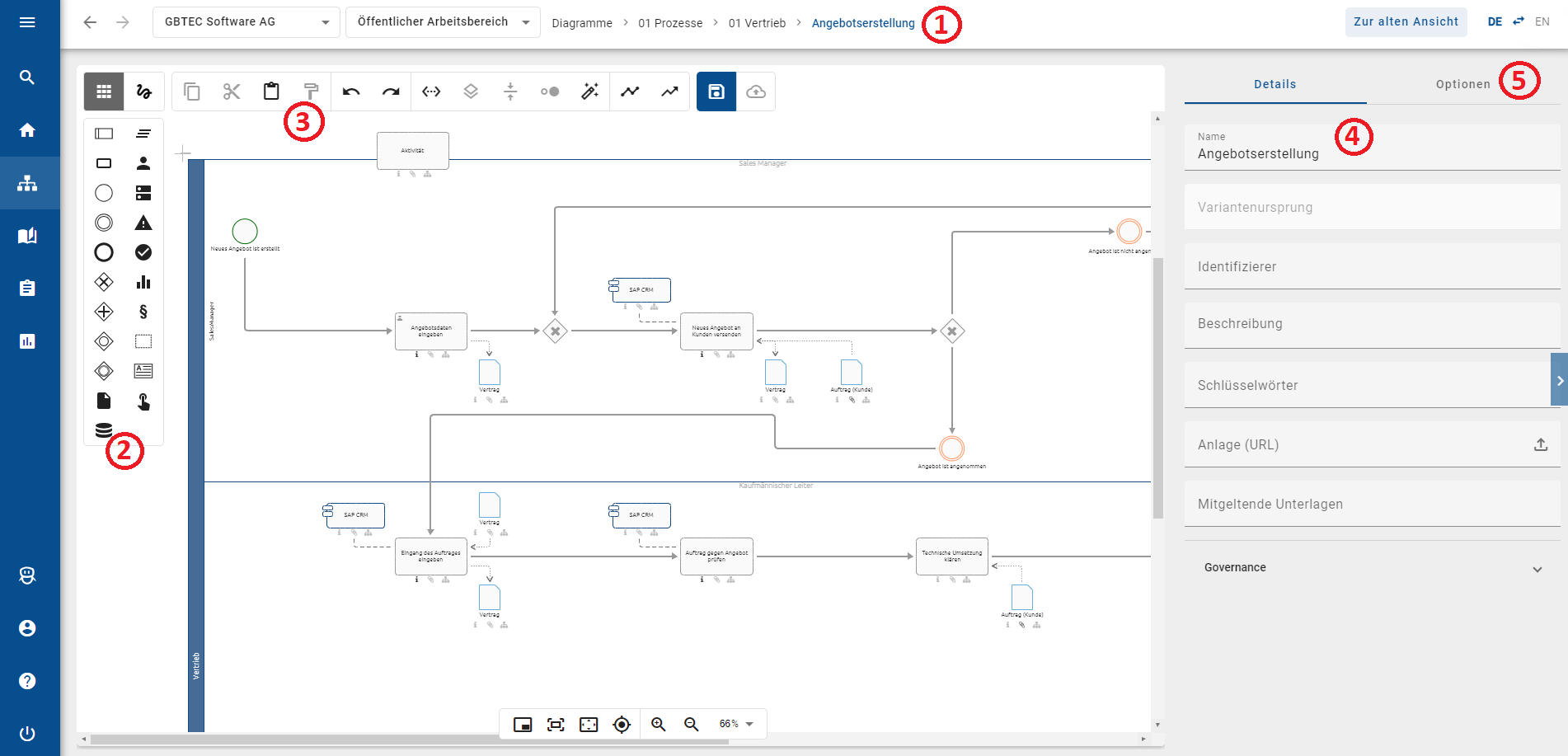Click the horizontal spacing arrows tool
This screenshot has width=1568, height=756.
coord(431,92)
